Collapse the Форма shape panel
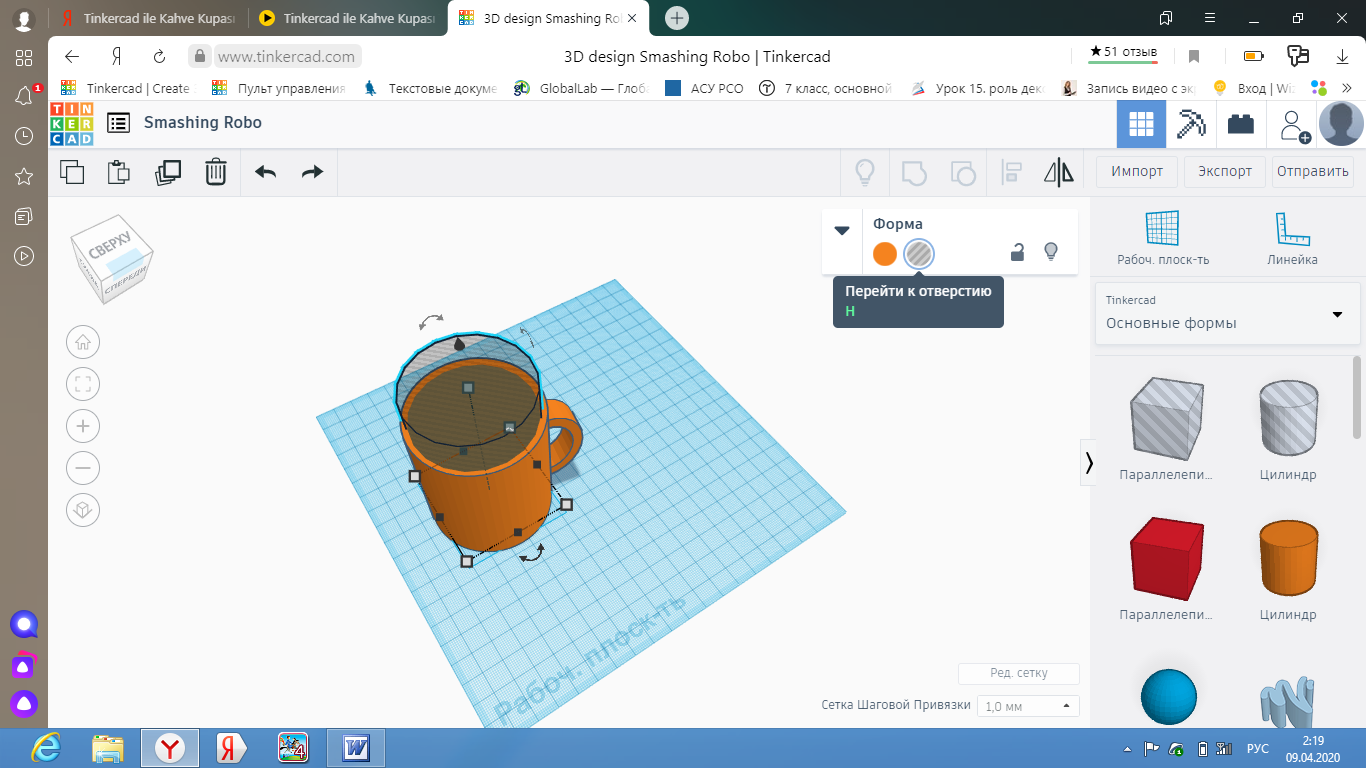This screenshot has width=1366, height=768. pyautogui.click(x=842, y=231)
